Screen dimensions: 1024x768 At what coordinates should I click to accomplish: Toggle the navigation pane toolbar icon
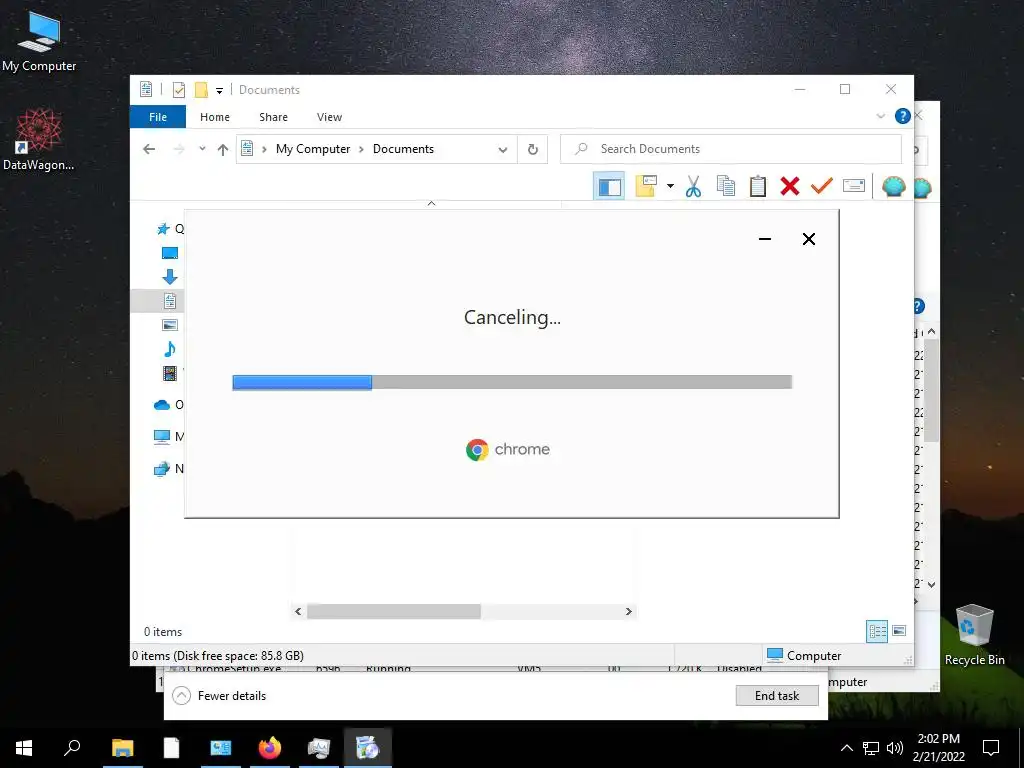pyautogui.click(x=609, y=187)
